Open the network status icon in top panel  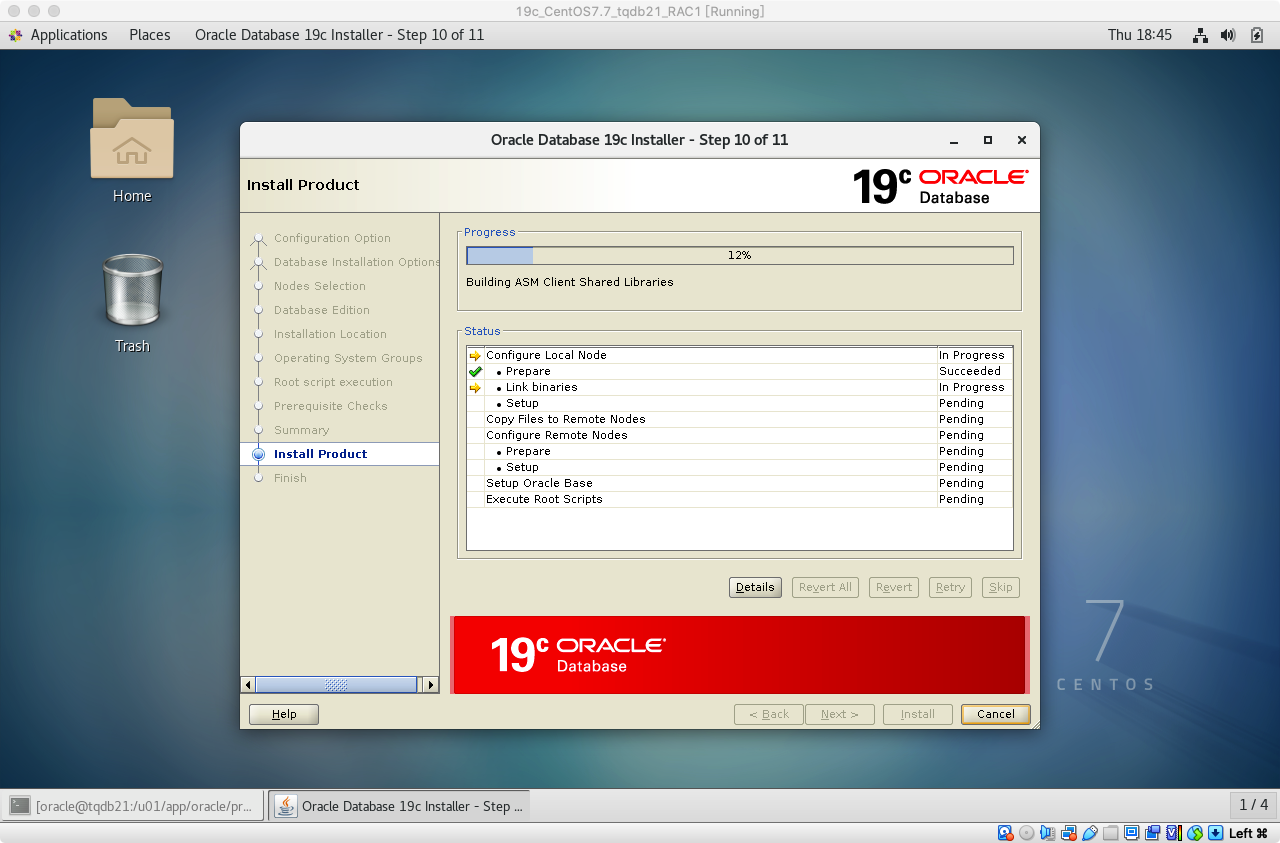click(1201, 35)
